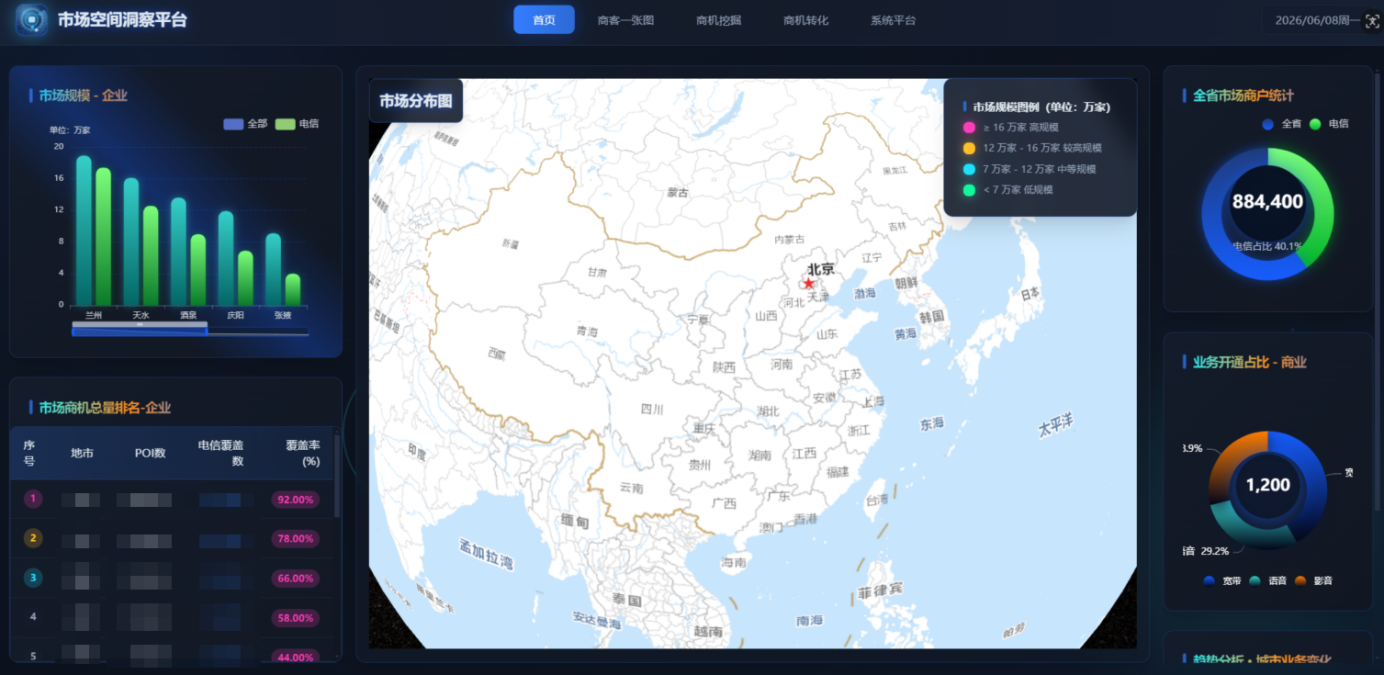
Task: Toggle the 宽带 legend item
Action: [1223, 581]
